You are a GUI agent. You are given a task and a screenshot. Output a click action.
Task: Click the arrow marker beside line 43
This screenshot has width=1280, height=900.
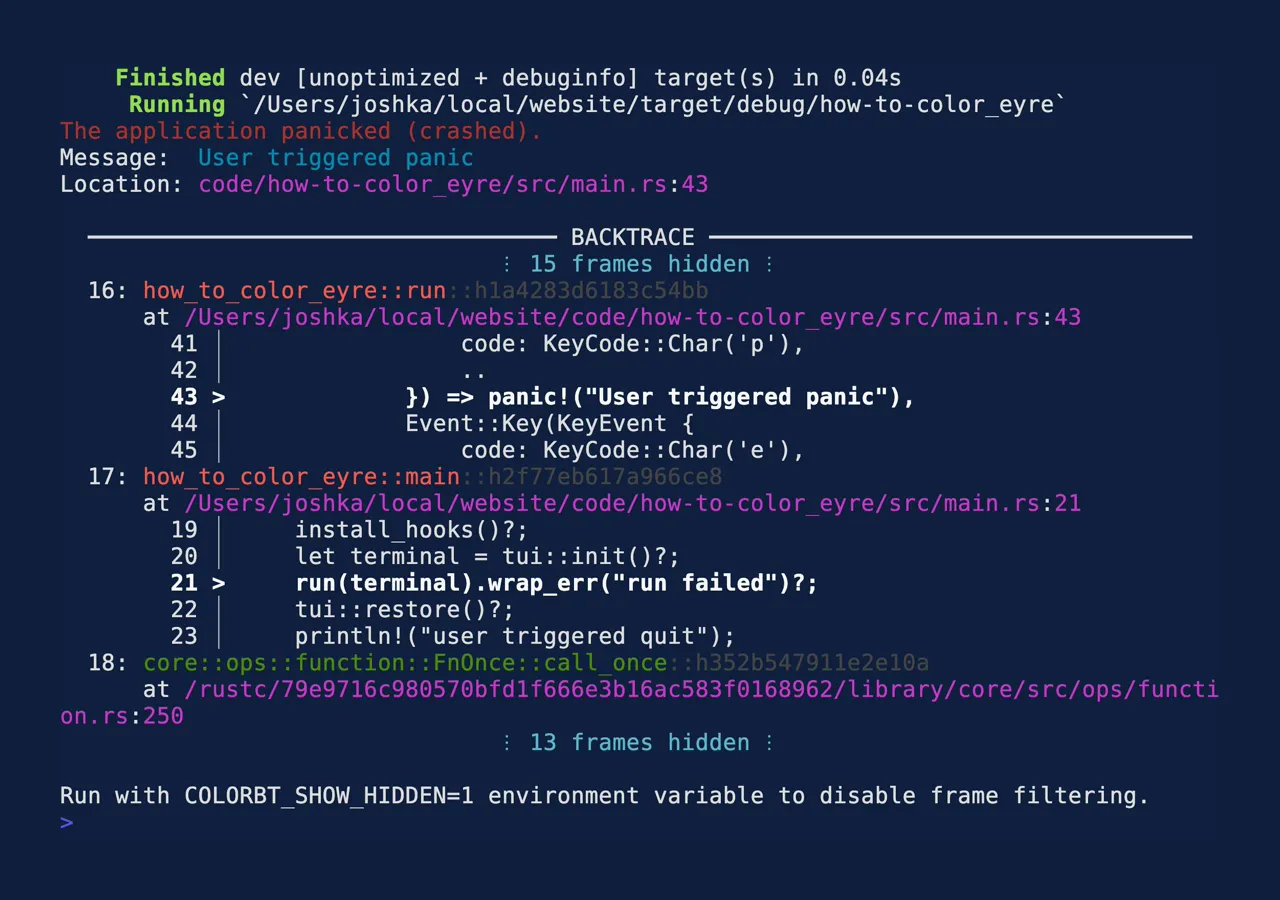pyautogui.click(x=218, y=397)
